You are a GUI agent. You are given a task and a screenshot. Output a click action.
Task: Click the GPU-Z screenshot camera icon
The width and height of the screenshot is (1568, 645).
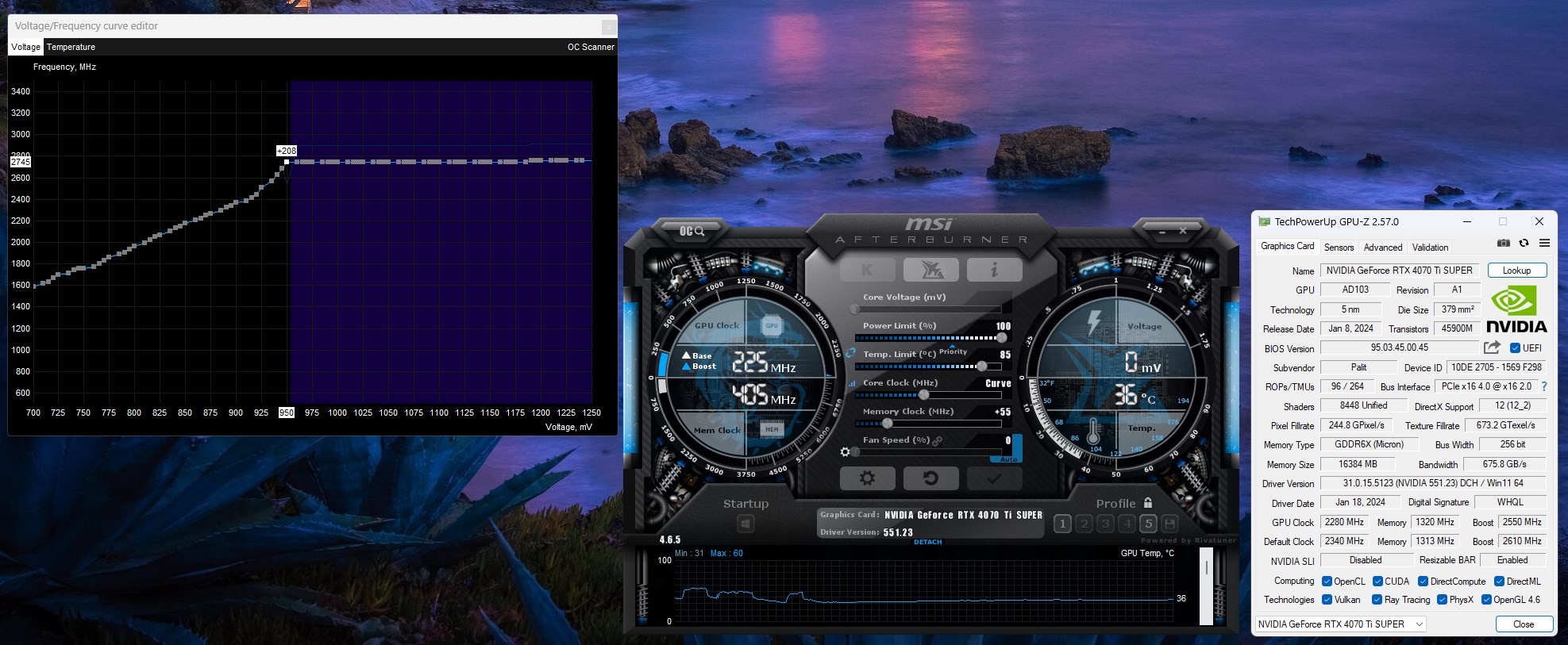(x=1503, y=243)
